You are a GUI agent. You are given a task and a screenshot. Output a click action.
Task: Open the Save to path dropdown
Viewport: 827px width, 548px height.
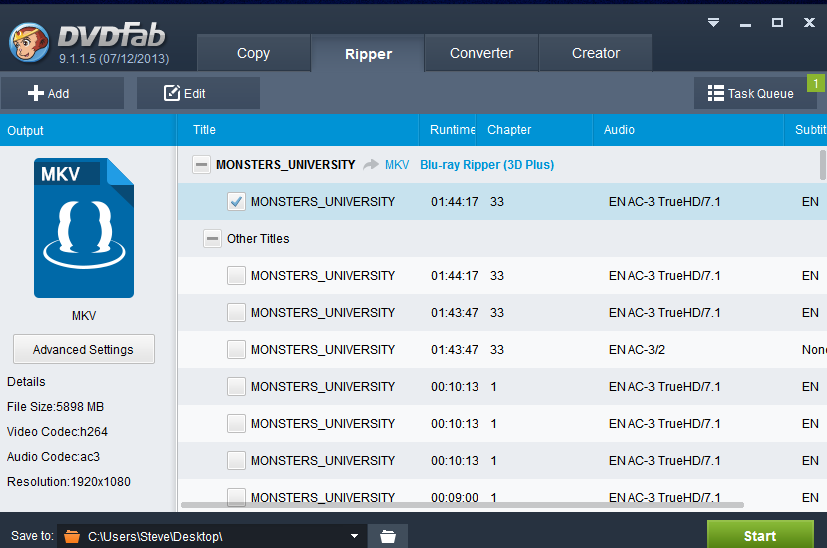[x=354, y=536]
